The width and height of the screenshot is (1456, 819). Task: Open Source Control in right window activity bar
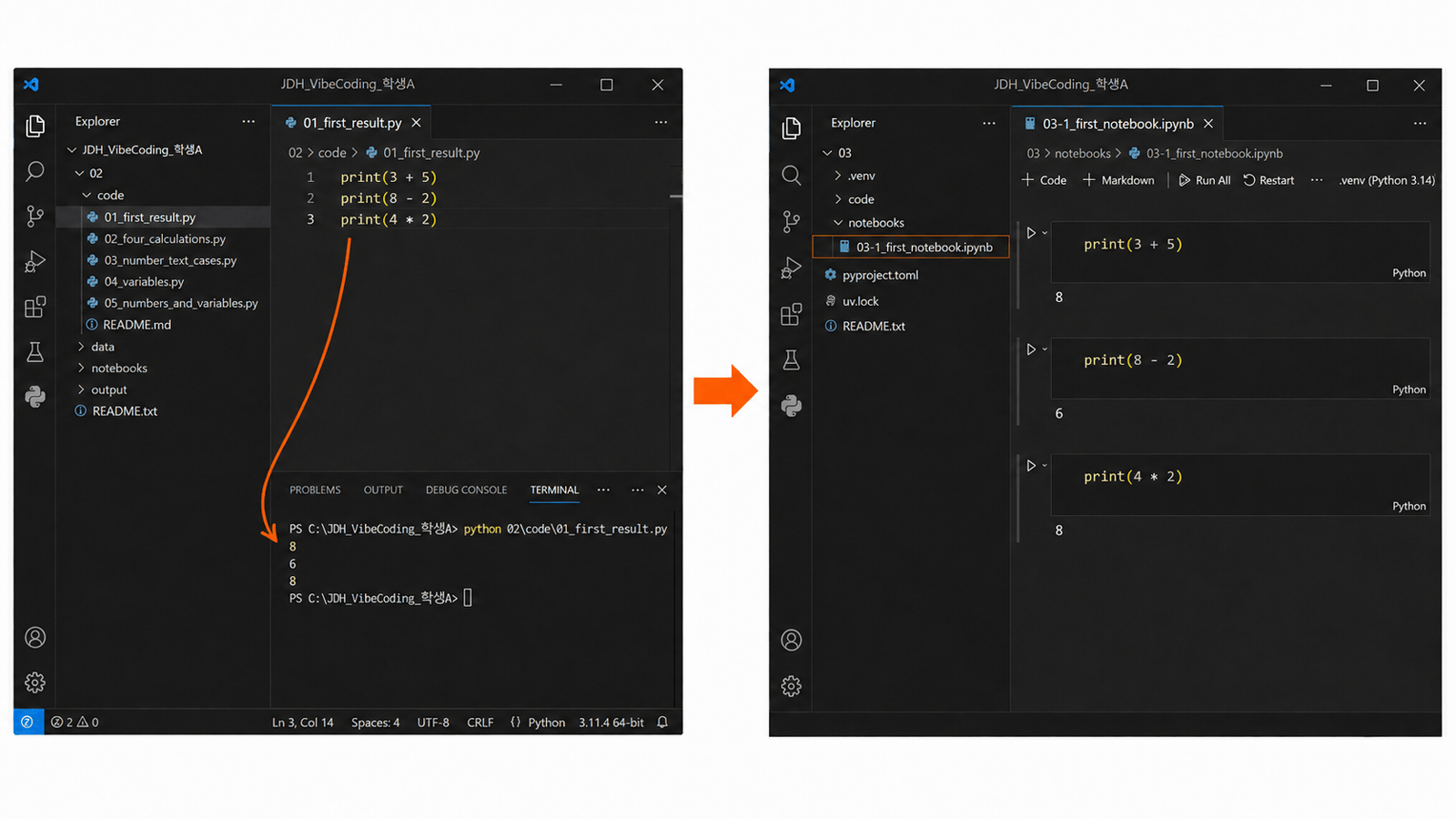[792, 221]
